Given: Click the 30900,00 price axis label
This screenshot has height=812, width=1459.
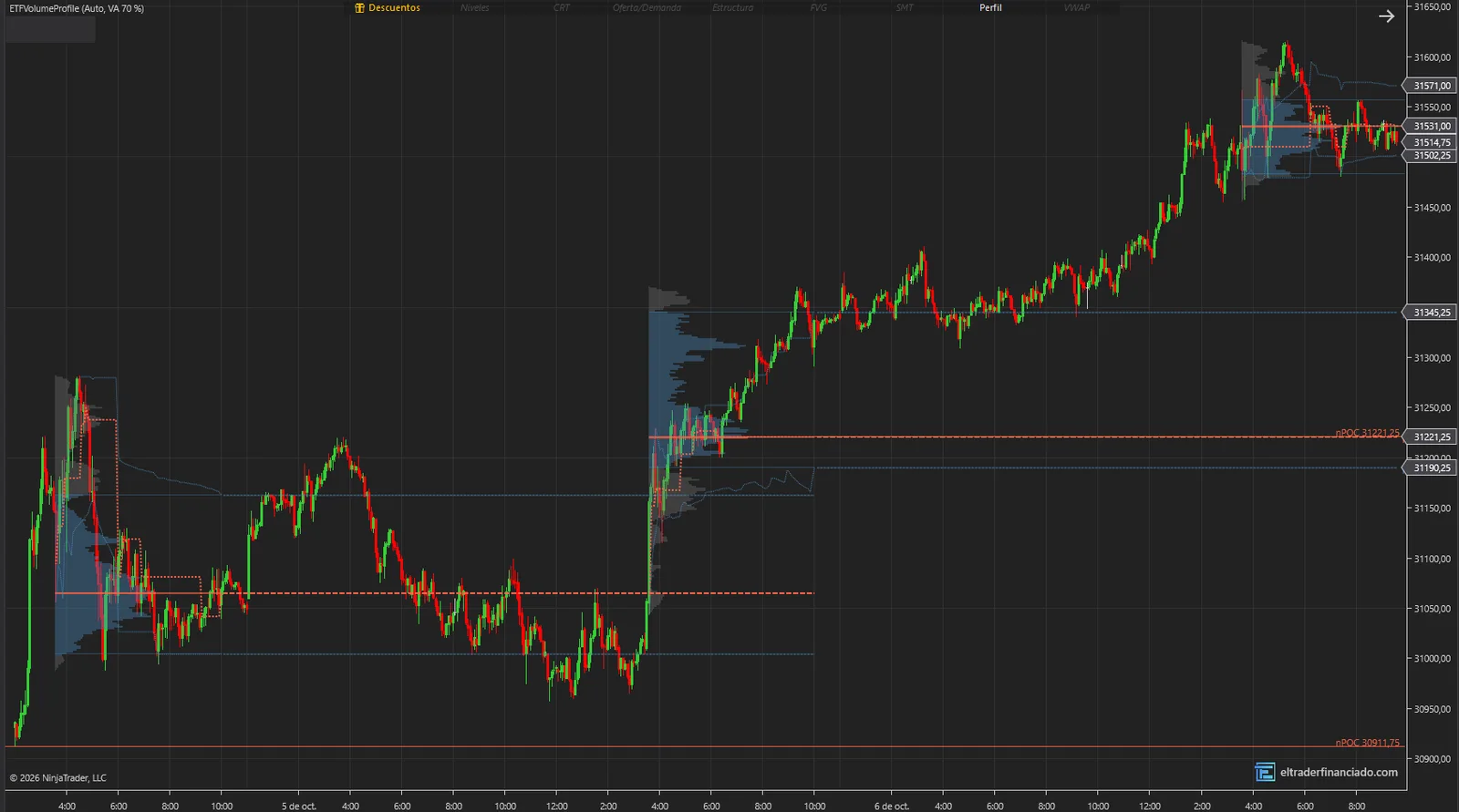Looking at the screenshot, I should point(1433,759).
